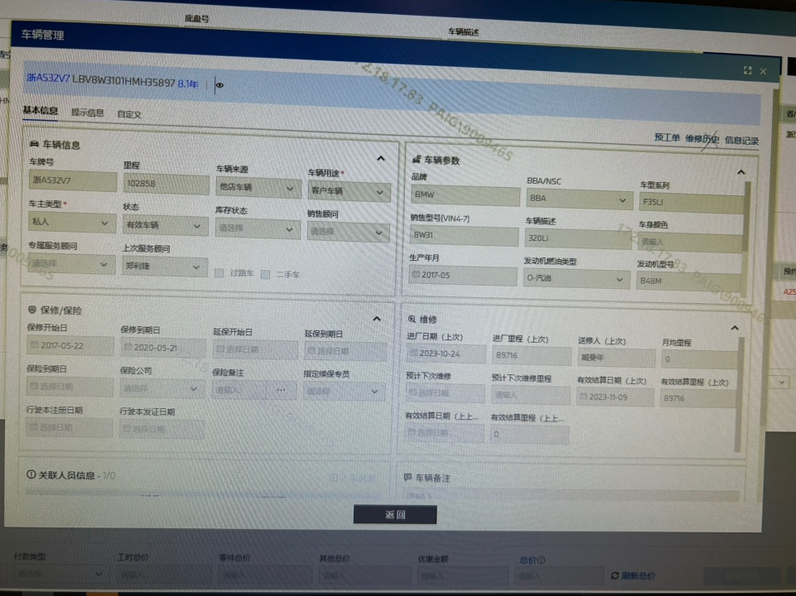The height and width of the screenshot is (596, 796).
Task: Open 保险公司 dropdown
Action: point(162,388)
